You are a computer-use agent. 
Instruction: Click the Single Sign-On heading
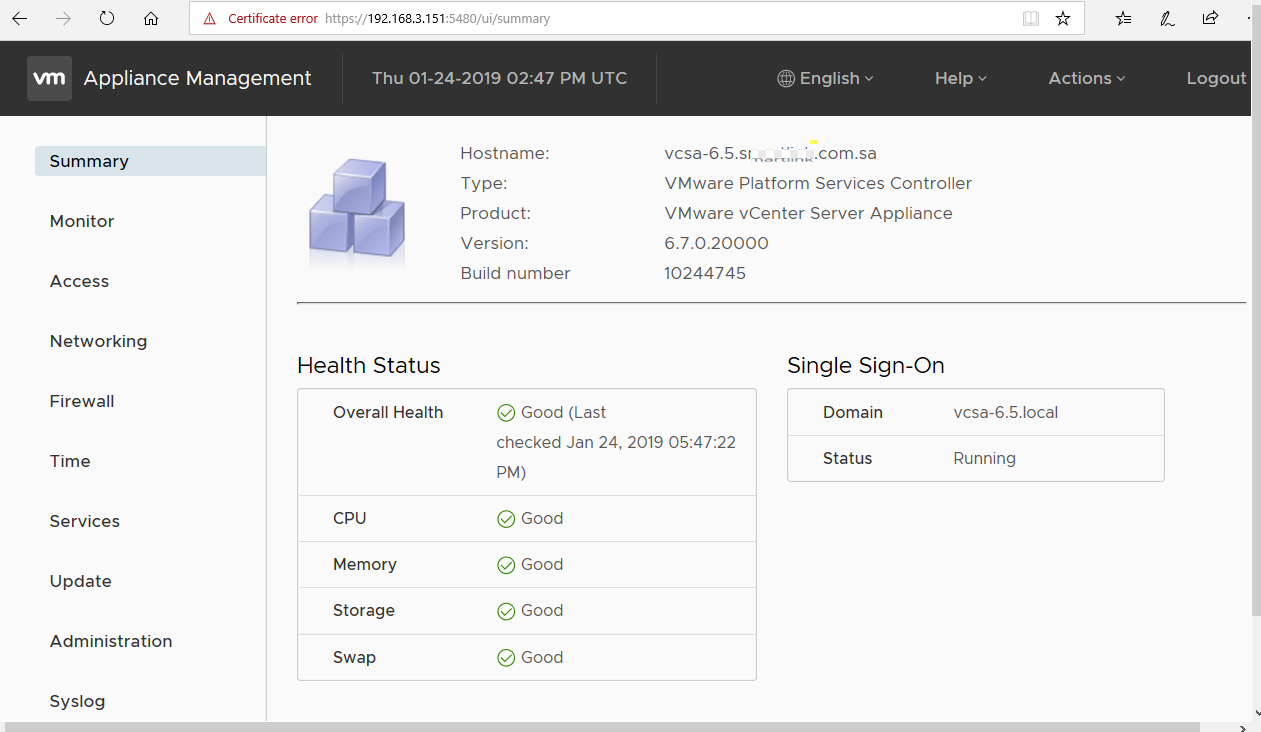[x=866, y=365]
